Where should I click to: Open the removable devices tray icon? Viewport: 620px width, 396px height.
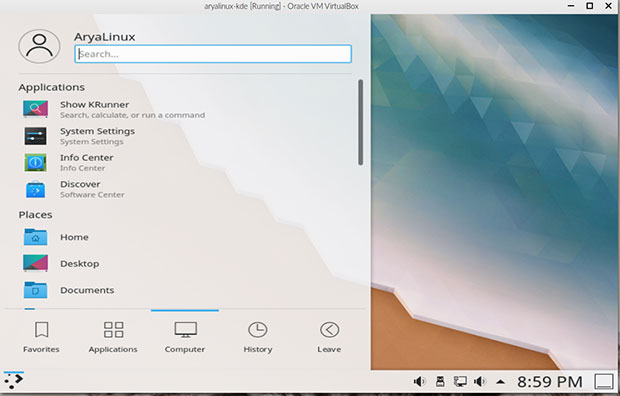click(440, 381)
